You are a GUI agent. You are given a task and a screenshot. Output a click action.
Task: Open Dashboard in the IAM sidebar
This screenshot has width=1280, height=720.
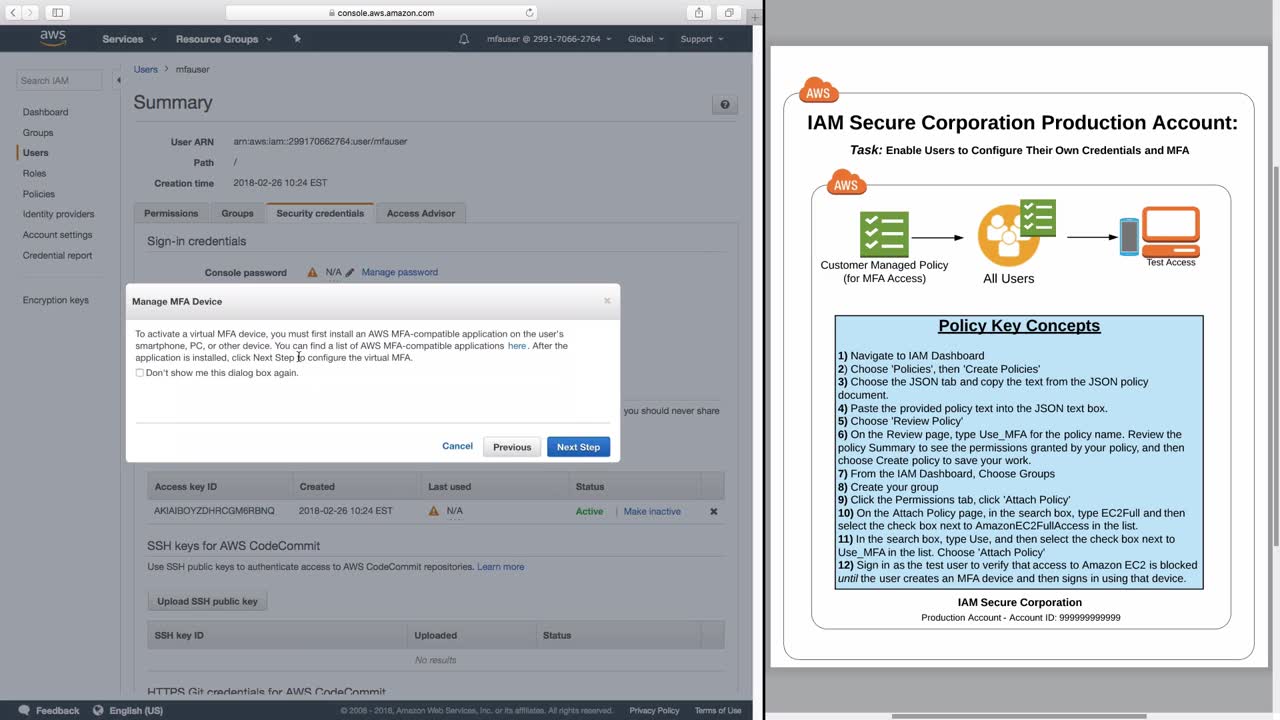pyautogui.click(x=46, y=112)
